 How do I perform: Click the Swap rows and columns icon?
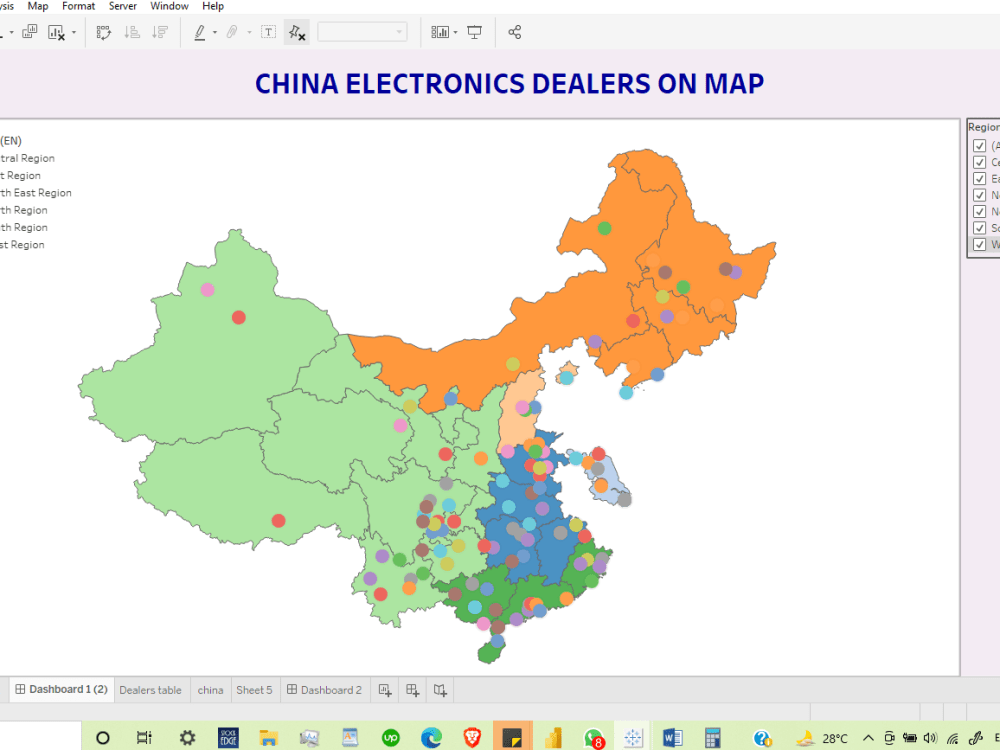tap(103, 33)
